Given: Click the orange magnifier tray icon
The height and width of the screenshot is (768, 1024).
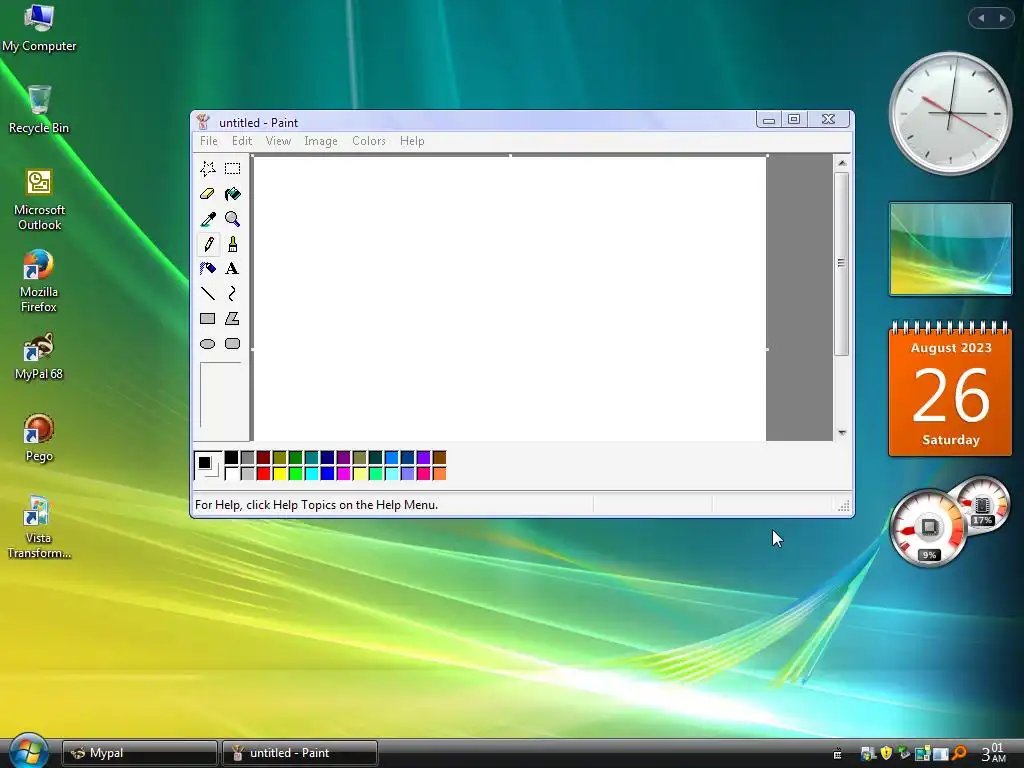Looking at the screenshot, I should pos(959,753).
